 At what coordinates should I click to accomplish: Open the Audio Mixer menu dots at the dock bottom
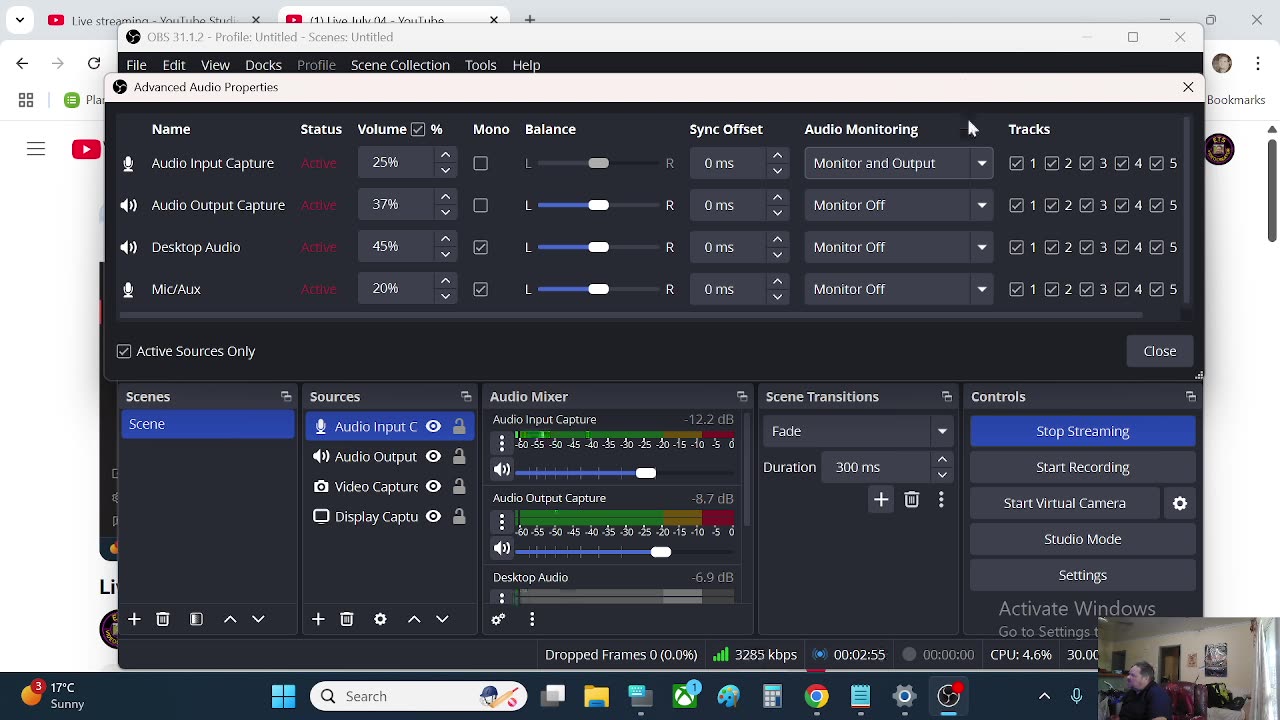pyautogui.click(x=532, y=619)
